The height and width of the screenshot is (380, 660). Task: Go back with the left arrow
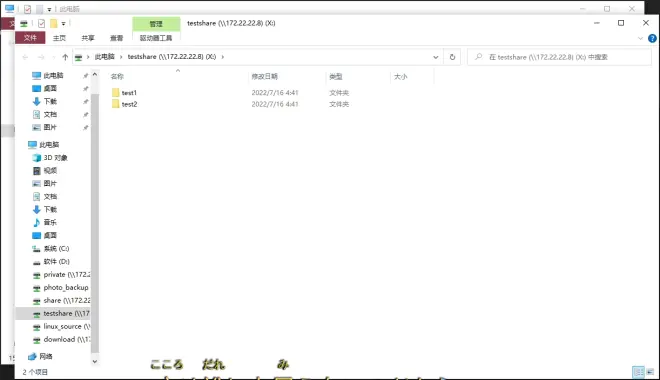25,57
